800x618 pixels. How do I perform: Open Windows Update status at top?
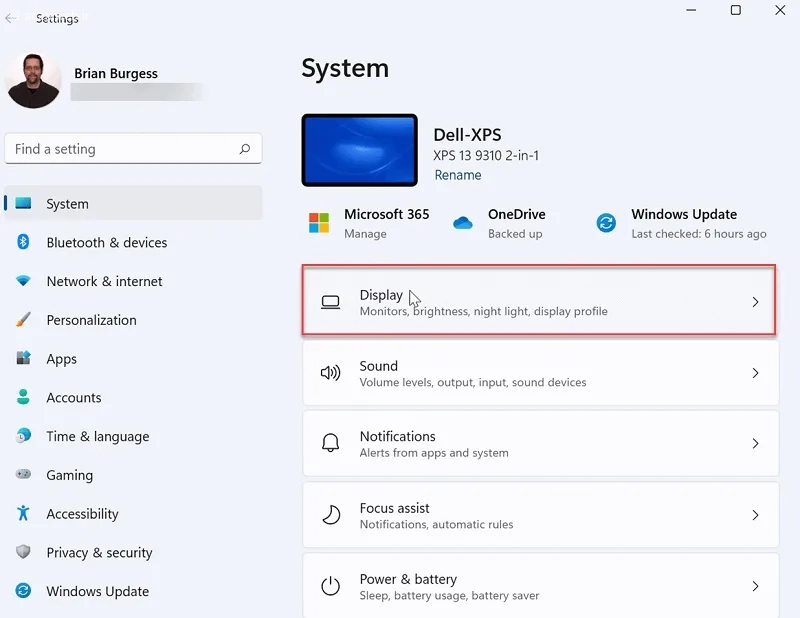coord(682,223)
